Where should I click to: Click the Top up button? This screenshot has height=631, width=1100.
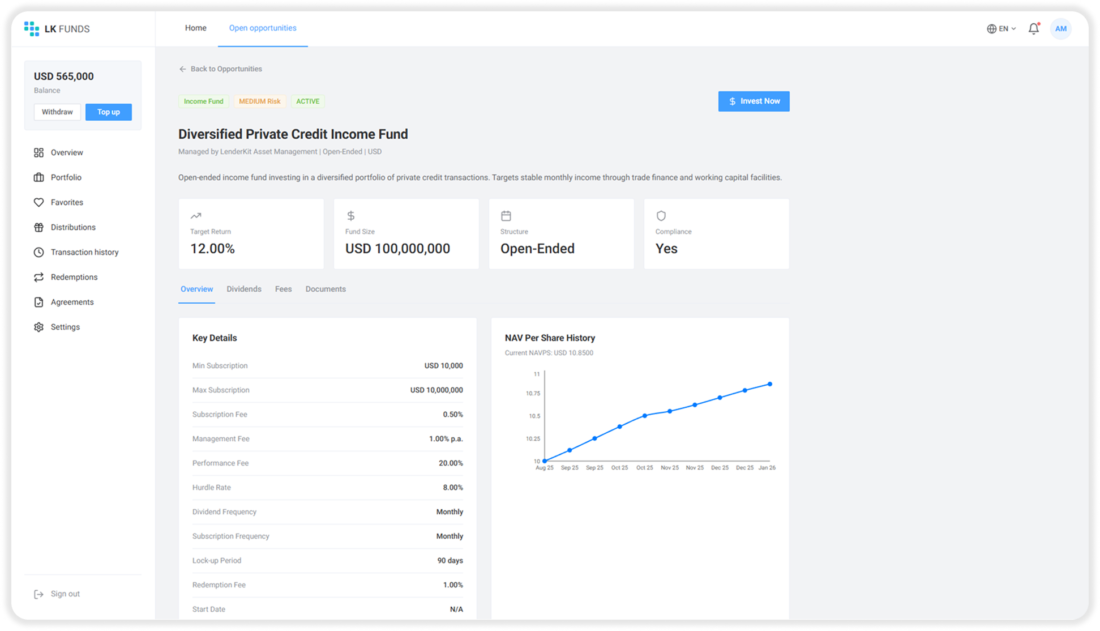pos(109,112)
